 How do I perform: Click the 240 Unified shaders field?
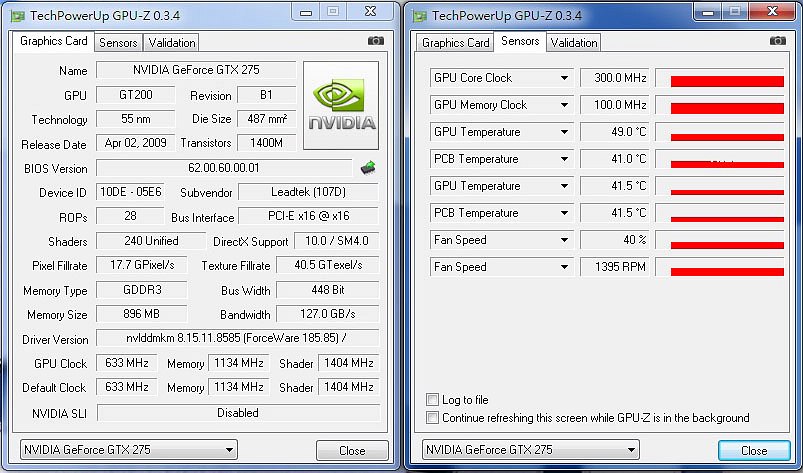pos(151,241)
